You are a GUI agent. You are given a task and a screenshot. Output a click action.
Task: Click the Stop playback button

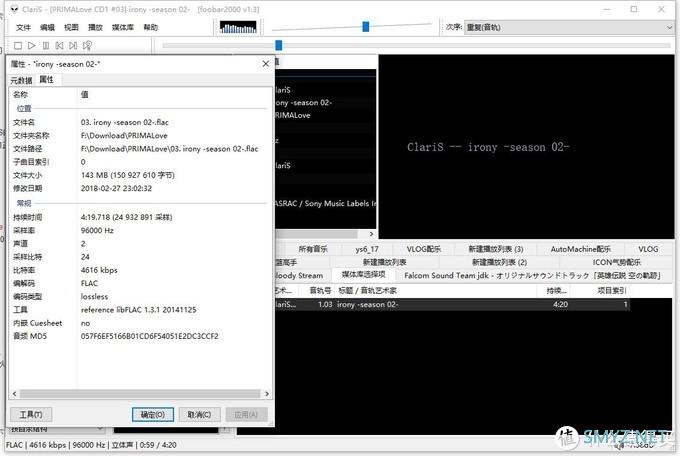click(x=18, y=45)
